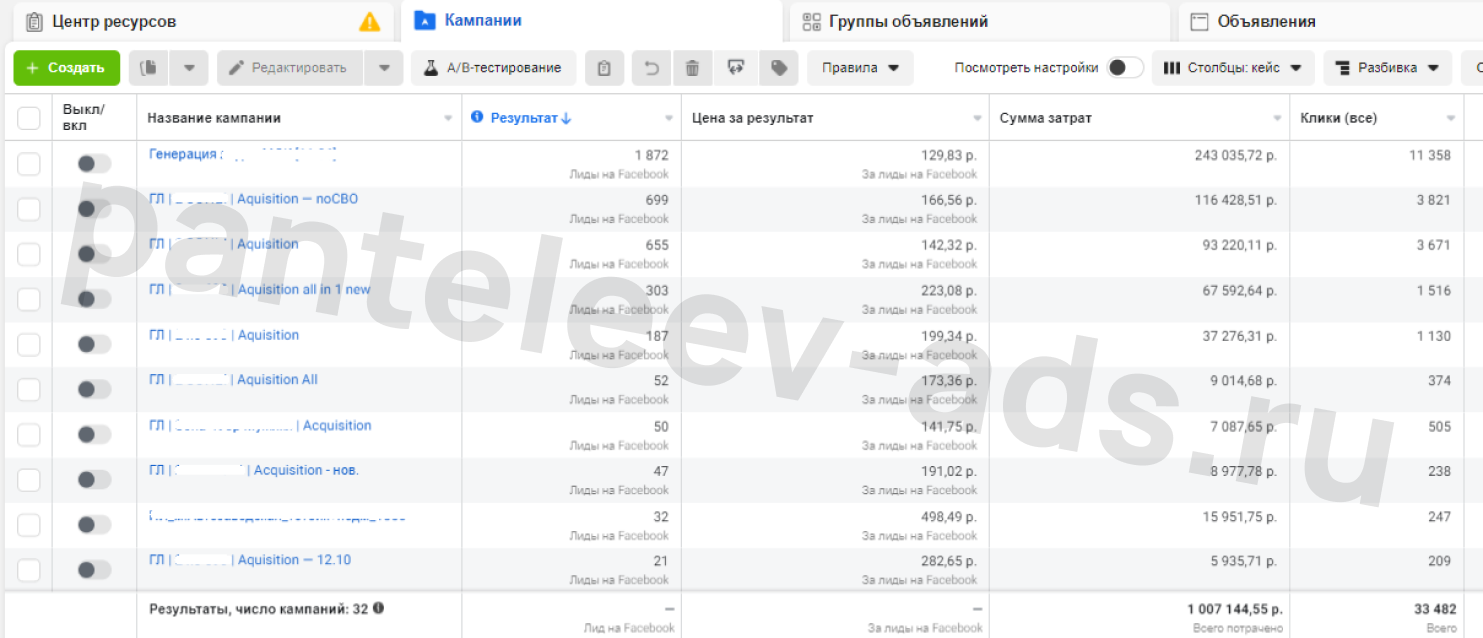
Task: Expand the dropdown arrow beside Редактировать
Action: pos(384,68)
